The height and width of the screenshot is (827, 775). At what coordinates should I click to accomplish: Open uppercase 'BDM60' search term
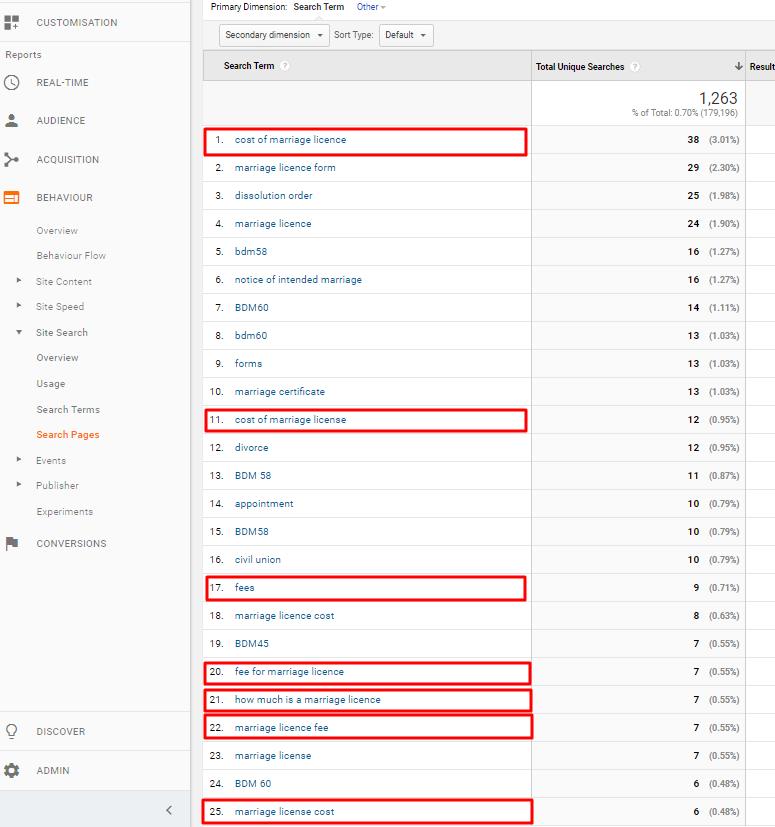click(252, 307)
